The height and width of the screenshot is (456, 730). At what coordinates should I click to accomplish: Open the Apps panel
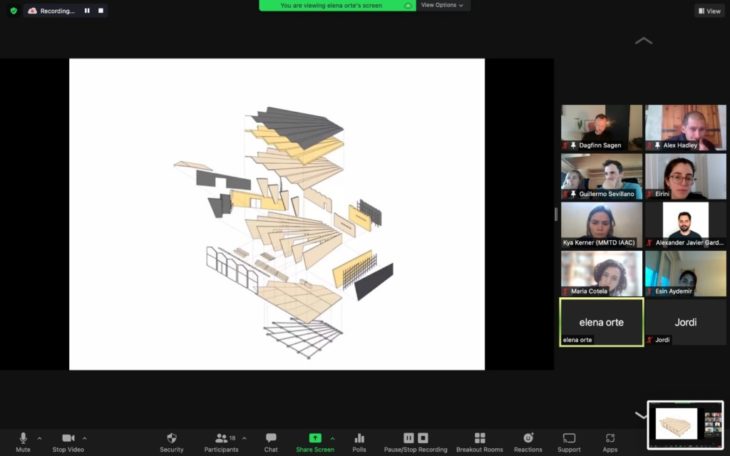610,440
